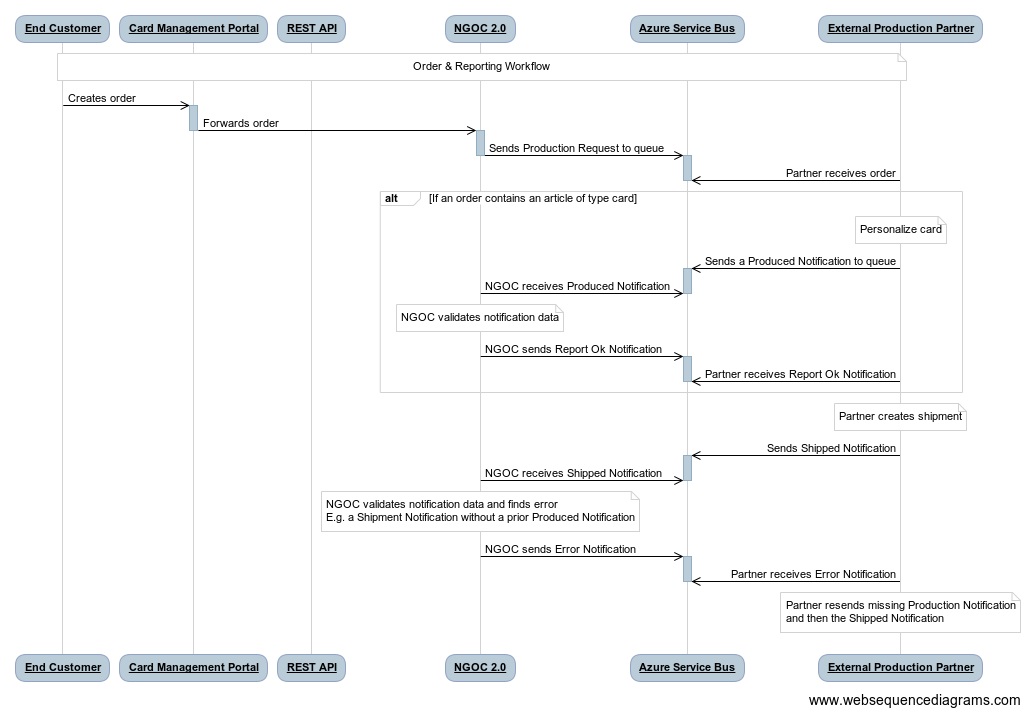This screenshot has width=1030, height=715.
Task: Select the Azure Service Bus participant box
Action: point(687,28)
